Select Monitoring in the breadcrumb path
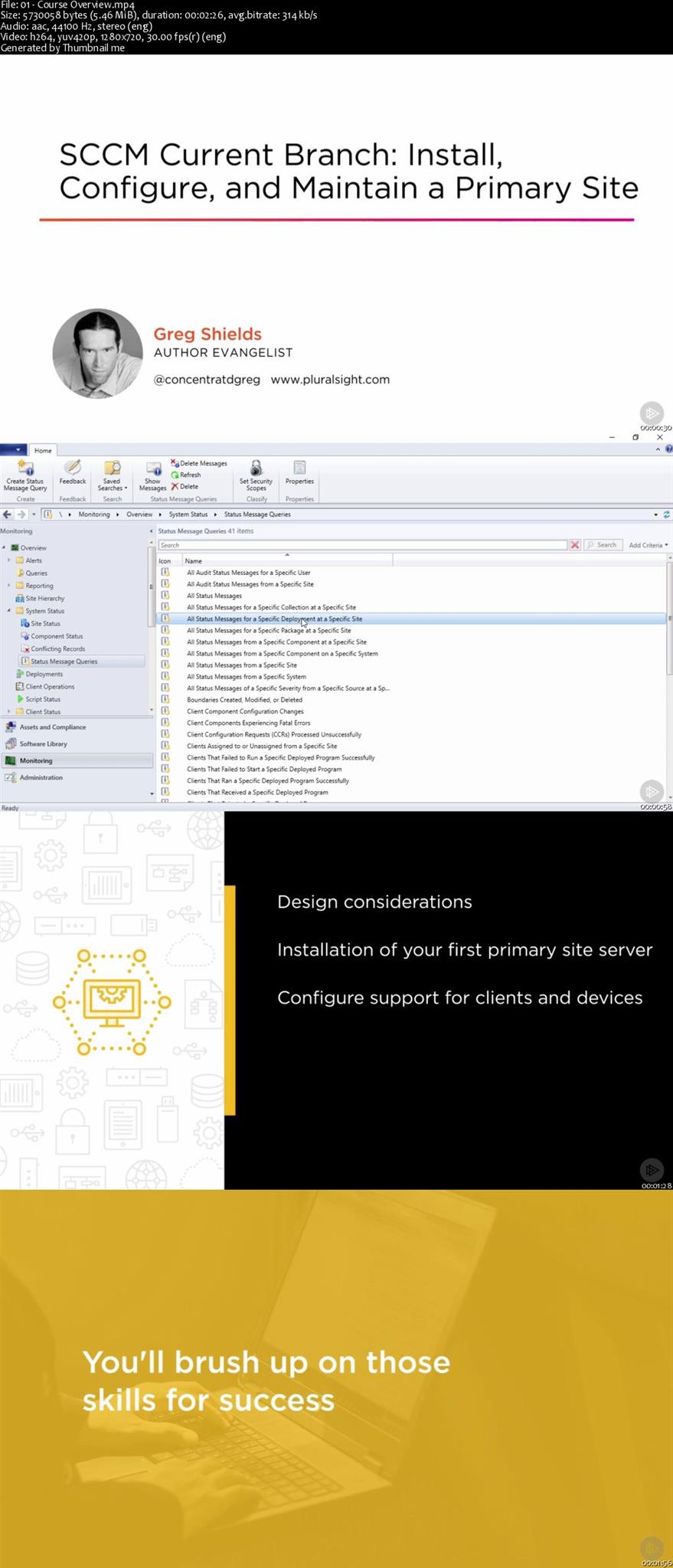673x1568 pixels. (x=94, y=514)
